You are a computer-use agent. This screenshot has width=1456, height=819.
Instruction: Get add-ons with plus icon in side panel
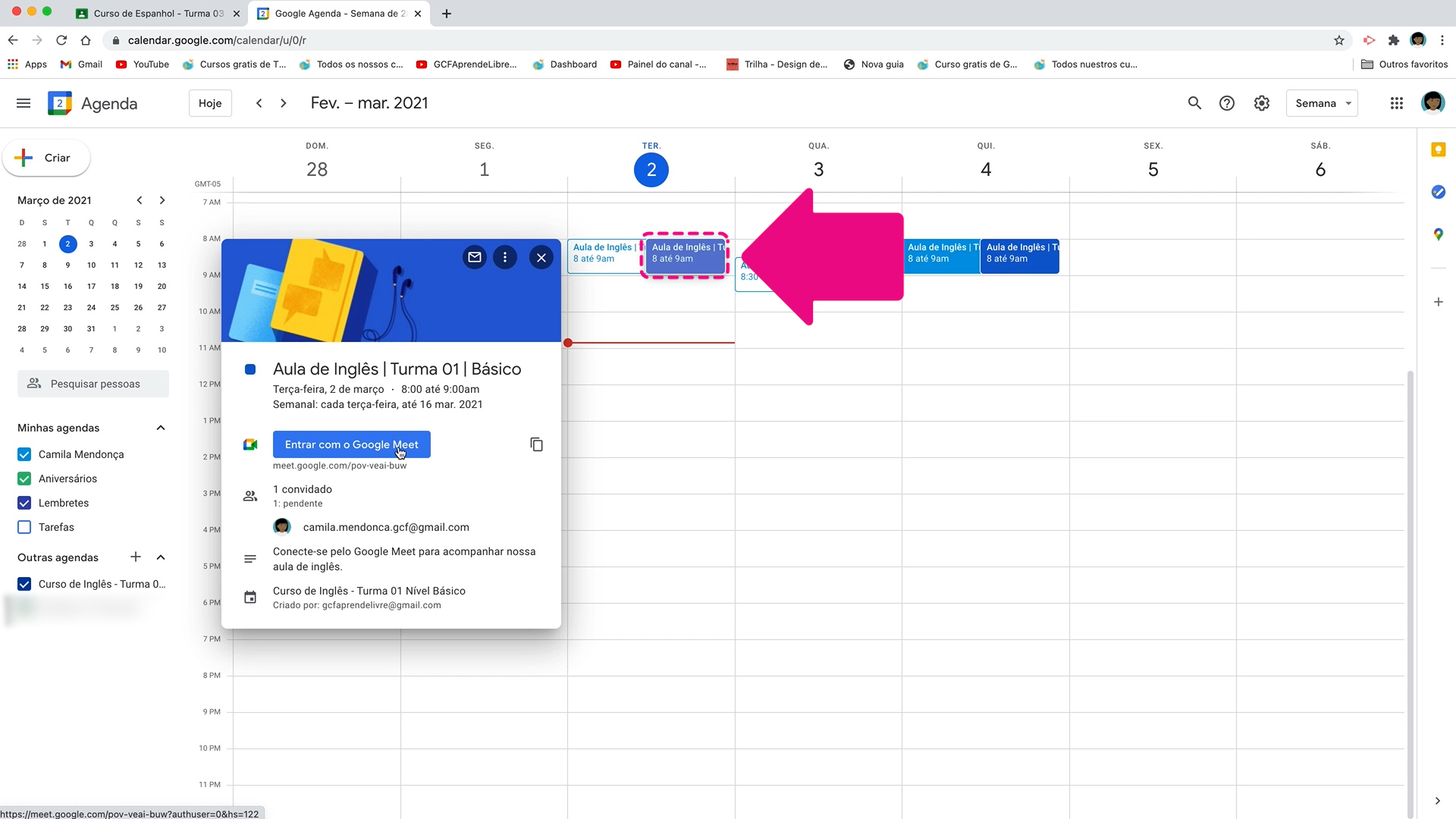[1438, 302]
